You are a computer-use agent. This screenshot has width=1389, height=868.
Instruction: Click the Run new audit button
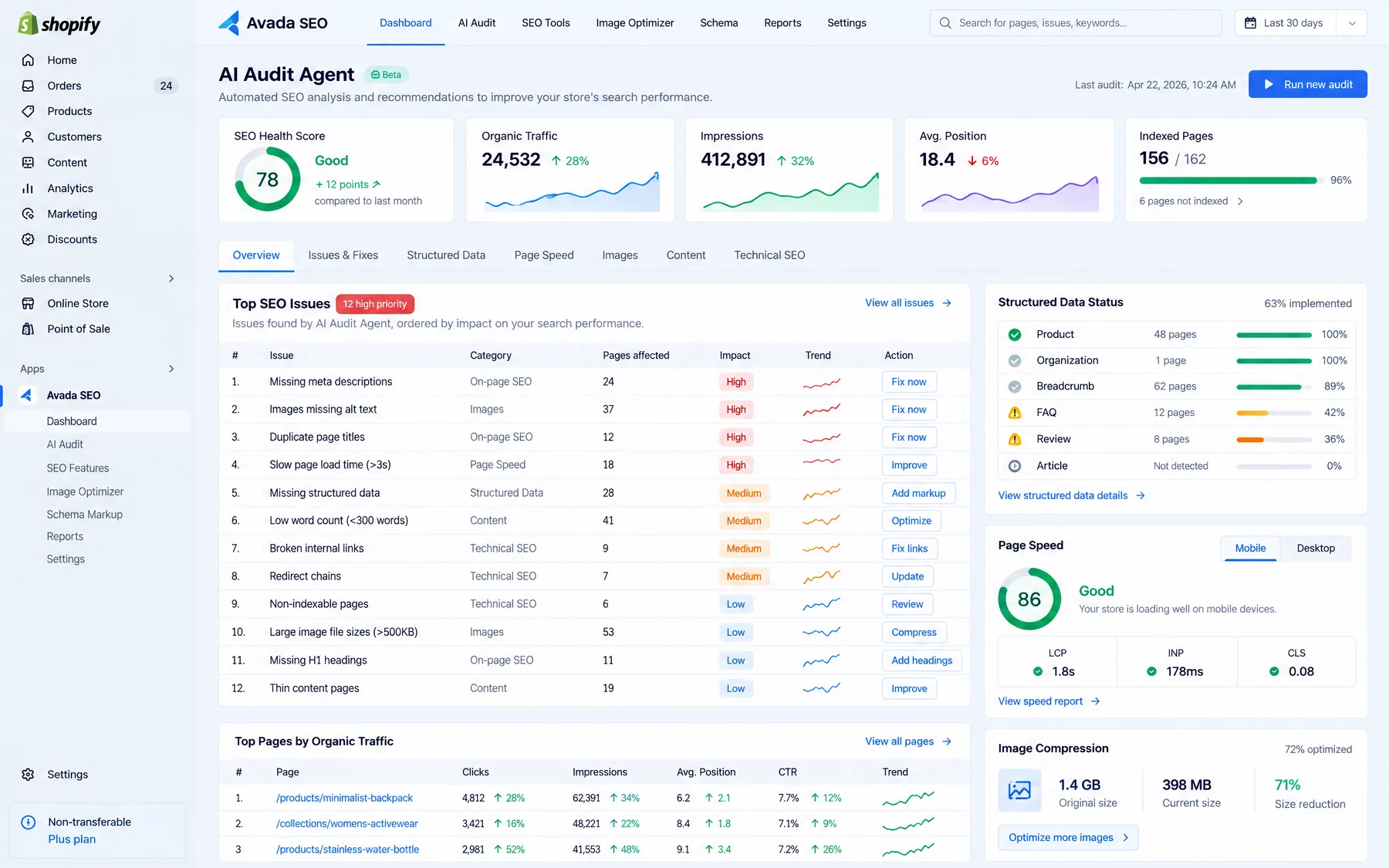point(1308,84)
